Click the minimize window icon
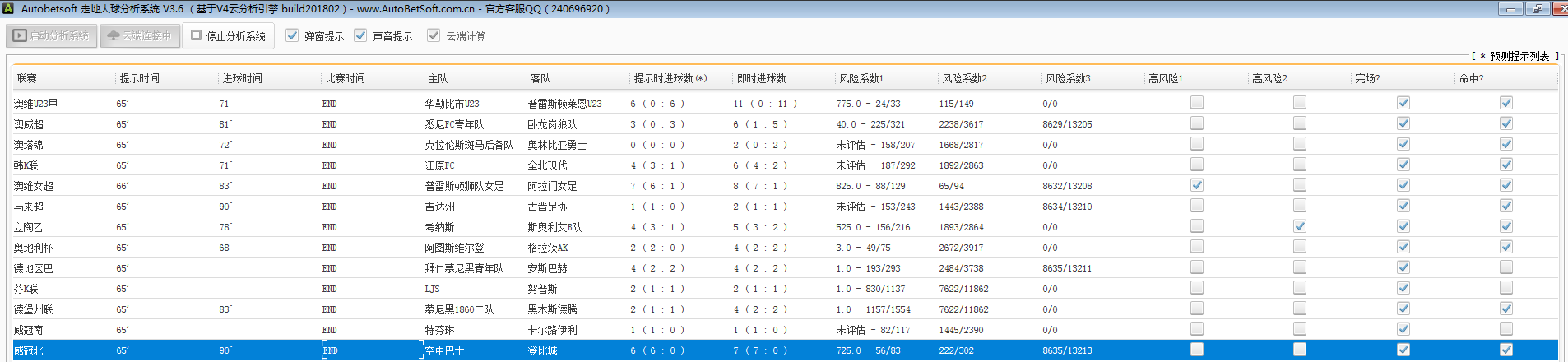Image resolution: width=1568 pixels, height=362 pixels. pyautogui.click(x=1510, y=9)
